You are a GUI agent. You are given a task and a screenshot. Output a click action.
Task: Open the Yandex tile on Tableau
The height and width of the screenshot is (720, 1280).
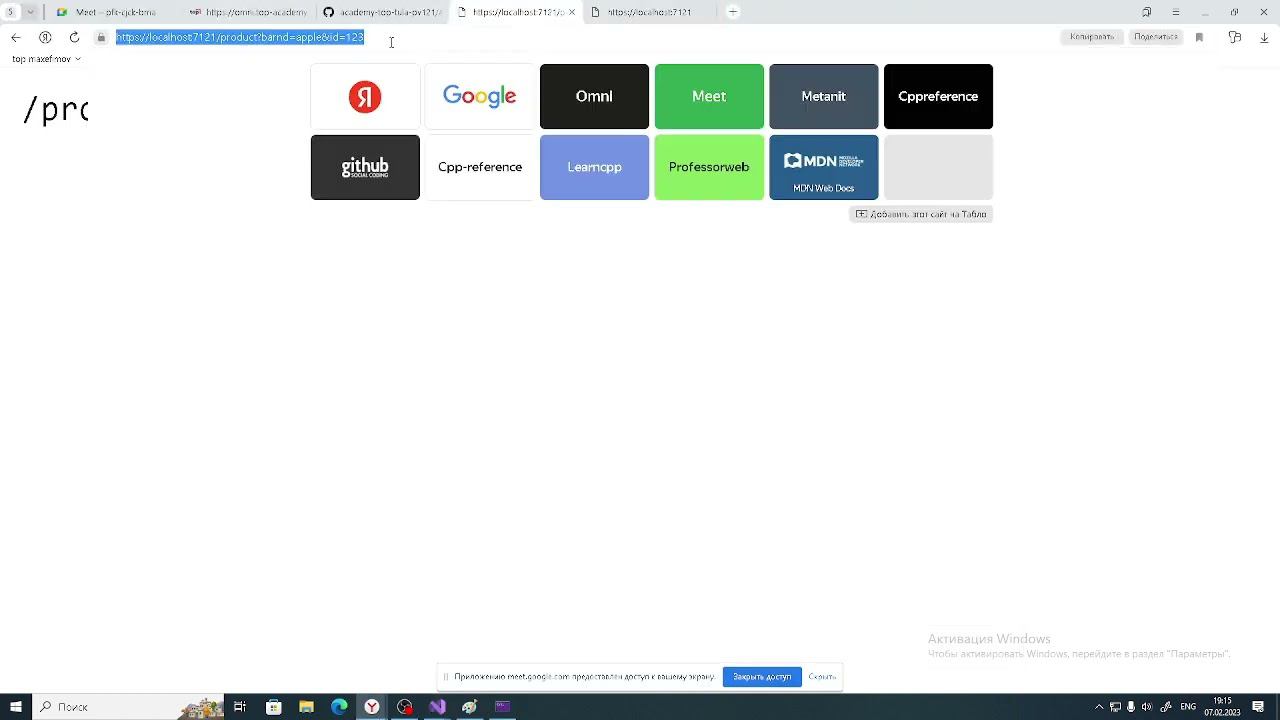[x=365, y=96]
